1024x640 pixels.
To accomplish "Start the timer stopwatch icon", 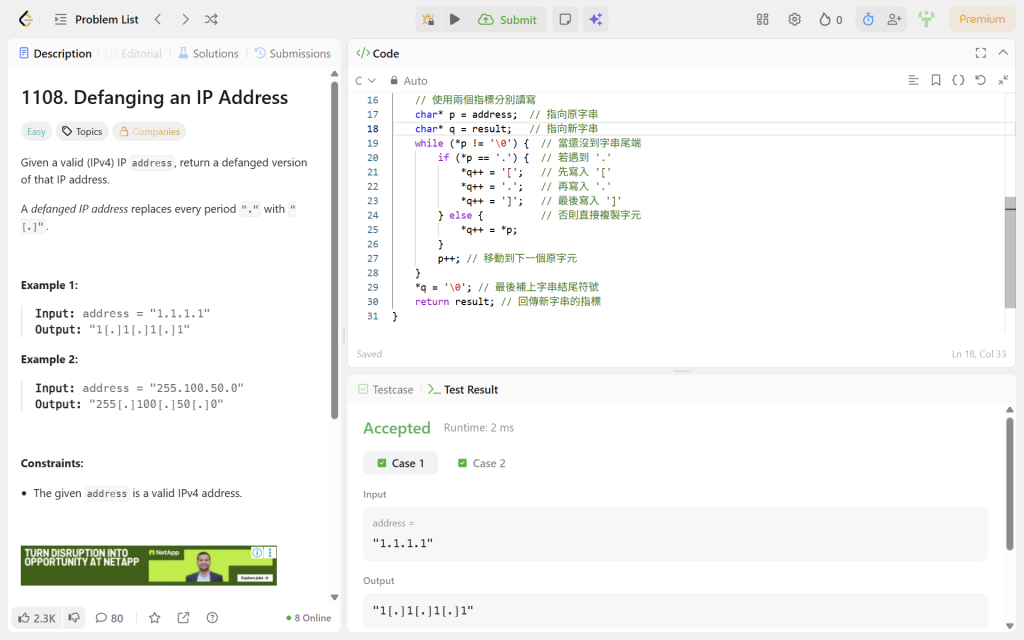I will [868, 20].
